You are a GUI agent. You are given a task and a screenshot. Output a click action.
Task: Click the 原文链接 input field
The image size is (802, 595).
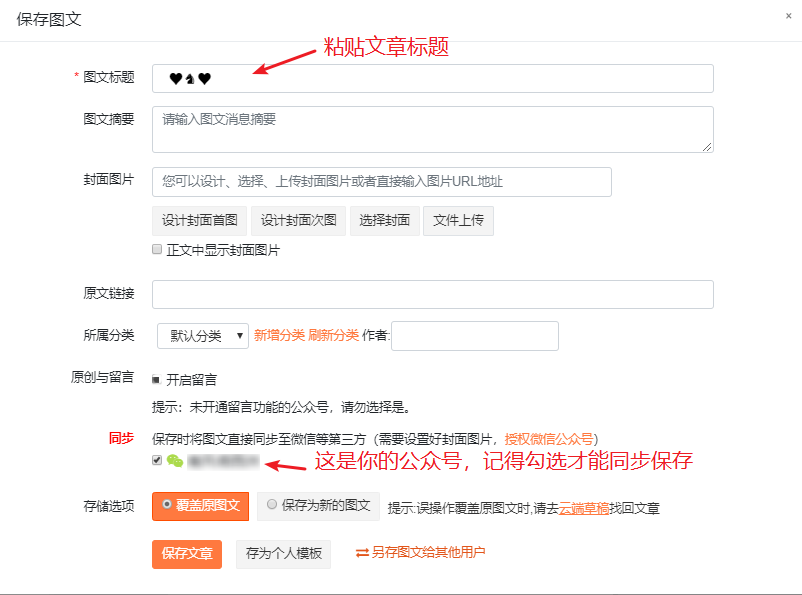433,294
